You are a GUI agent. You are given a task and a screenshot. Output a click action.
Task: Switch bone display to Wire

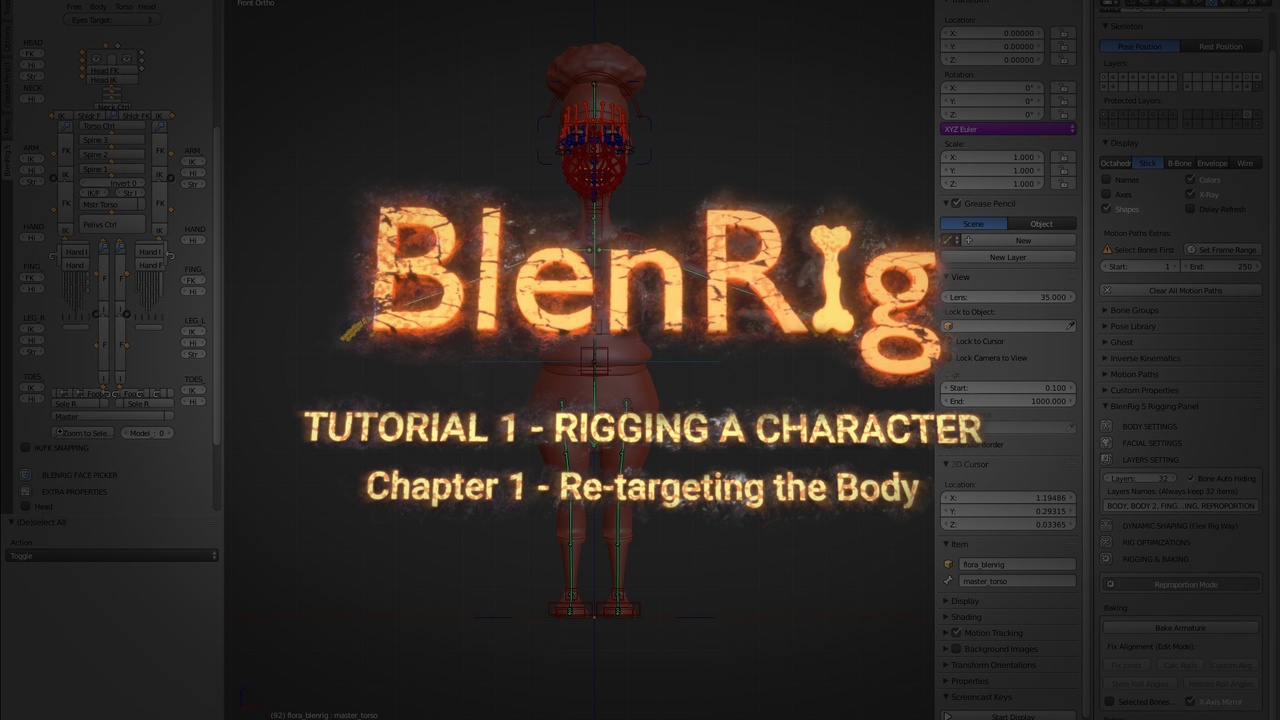[1245, 163]
